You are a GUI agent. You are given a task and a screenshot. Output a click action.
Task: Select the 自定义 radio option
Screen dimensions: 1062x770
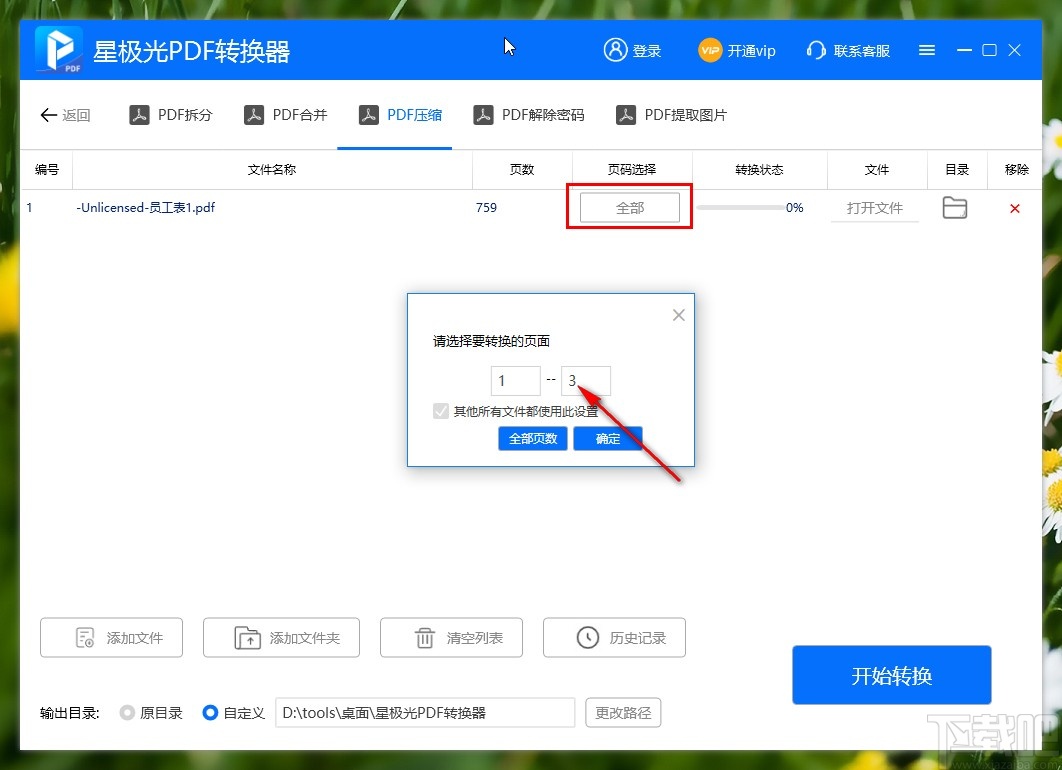(x=210, y=712)
